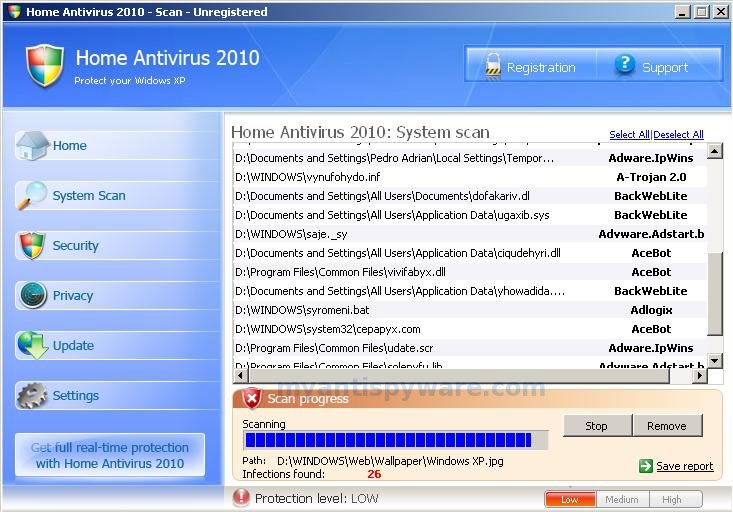The height and width of the screenshot is (512, 733).
Task: Stop the running scan
Action: tap(597, 426)
